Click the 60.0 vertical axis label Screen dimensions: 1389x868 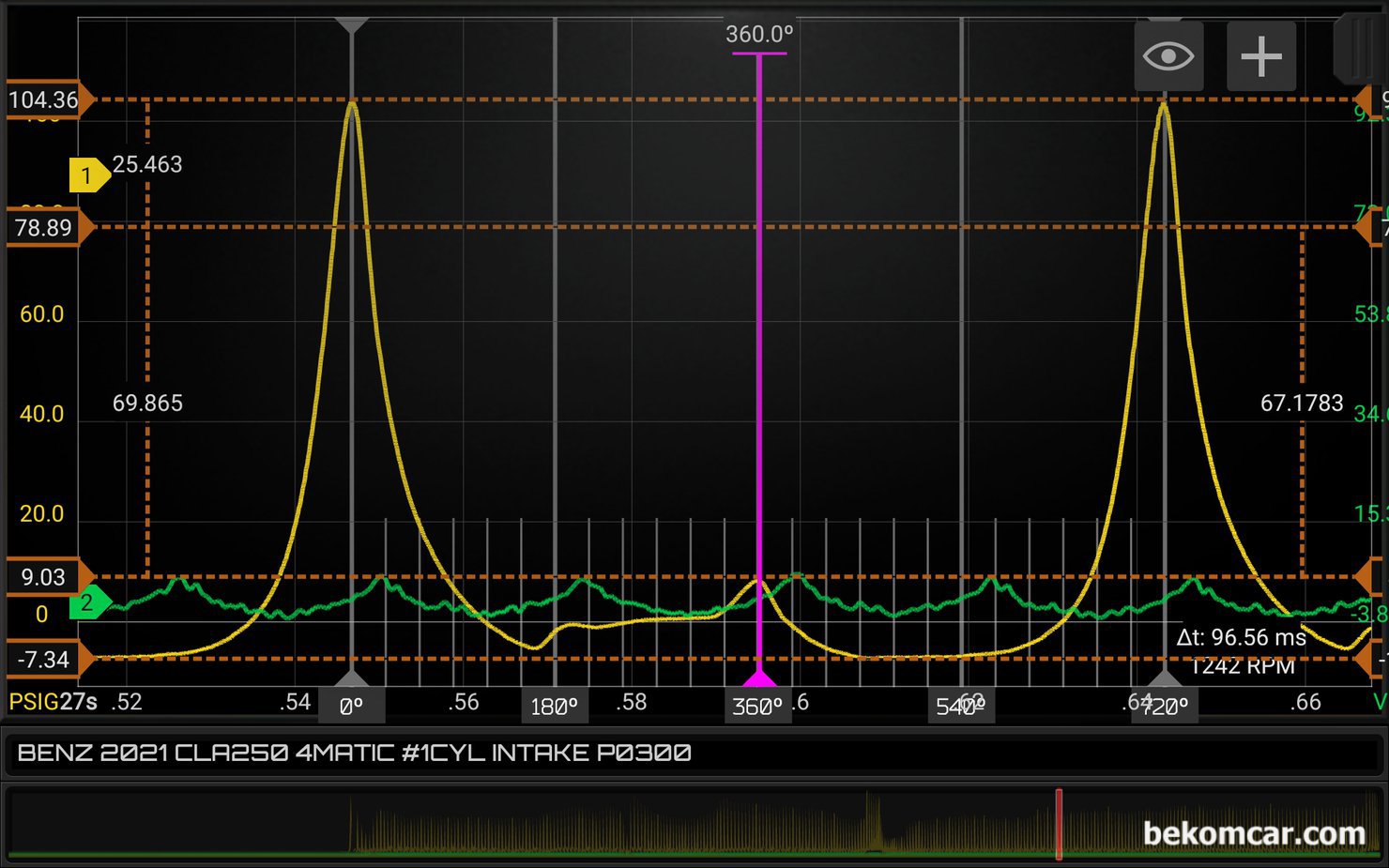click(42, 314)
